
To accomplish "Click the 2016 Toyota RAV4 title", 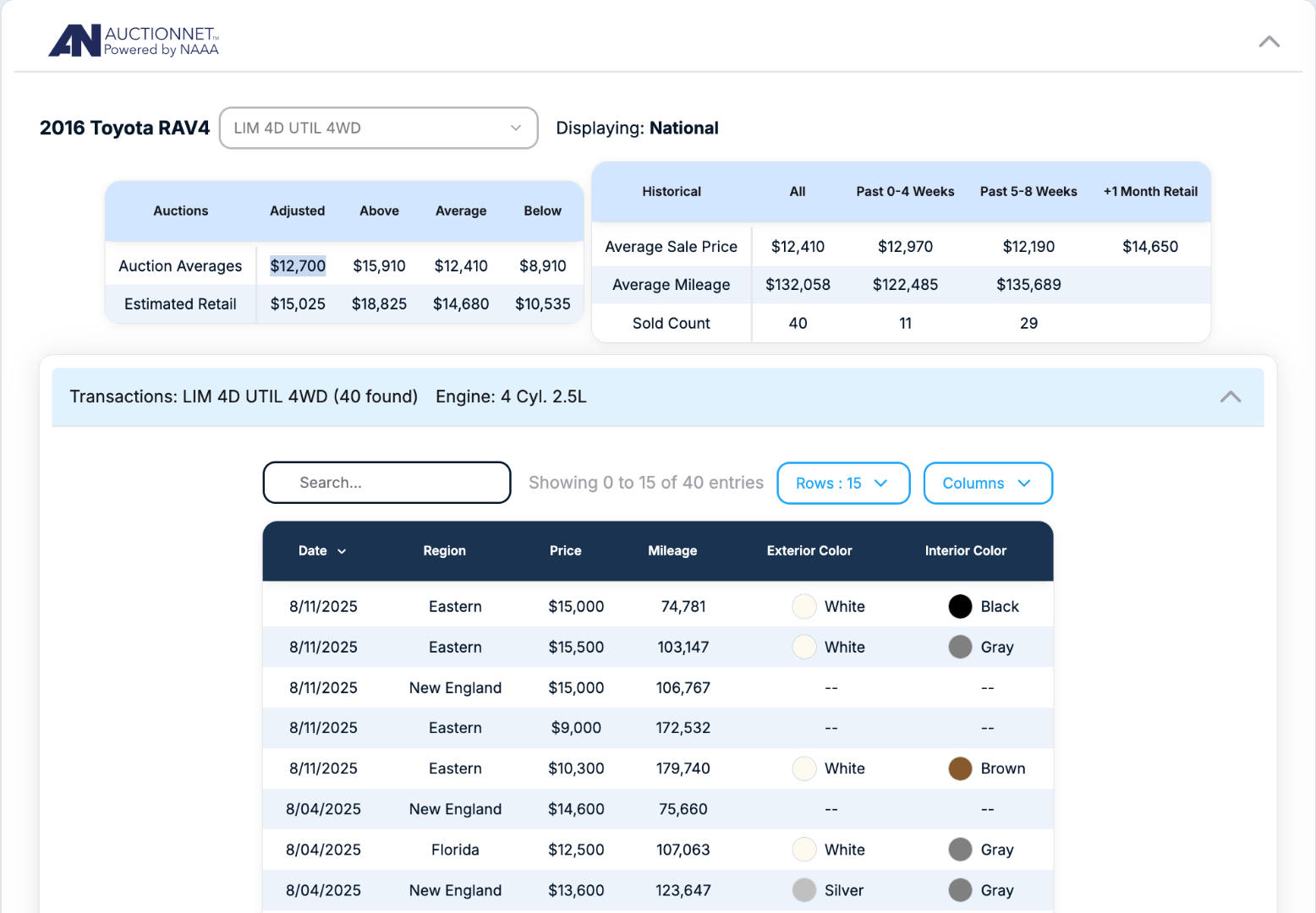I will [124, 128].
